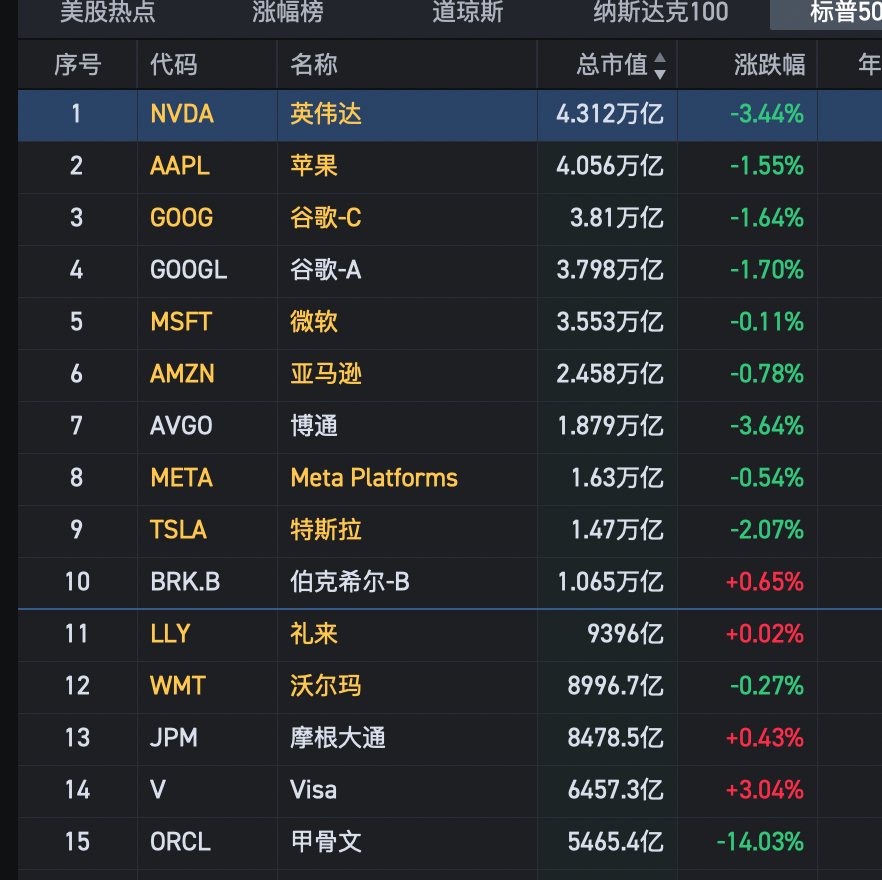Click the 谷歌-C name cell
The height and width of the screenshot is (880, 882).
(326, 218)
